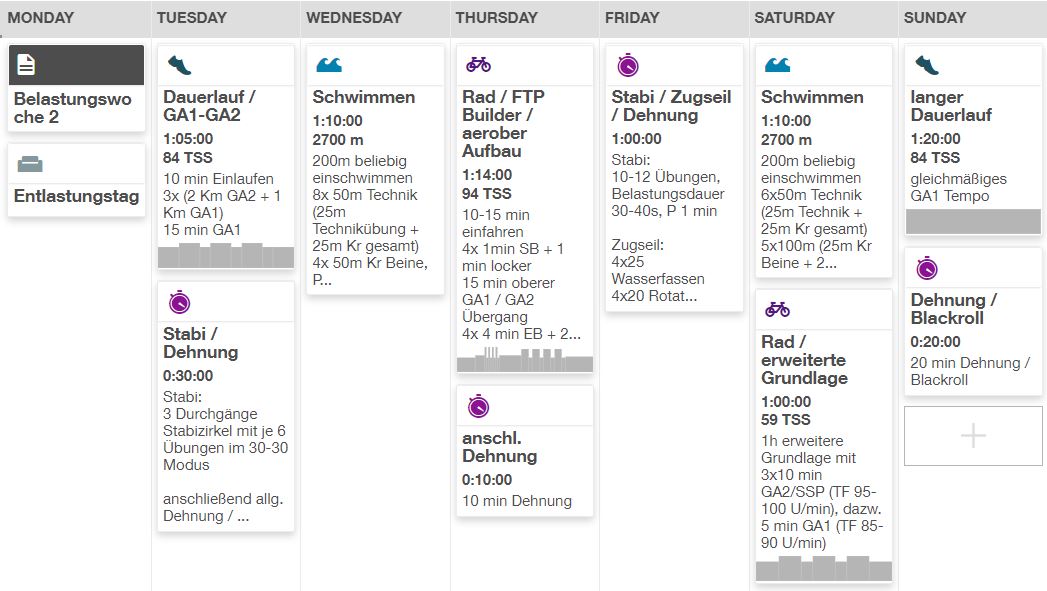Select the THURSDAY column header
The height and width of the screenshot is (591, 1047).
(x=496, y=17)
